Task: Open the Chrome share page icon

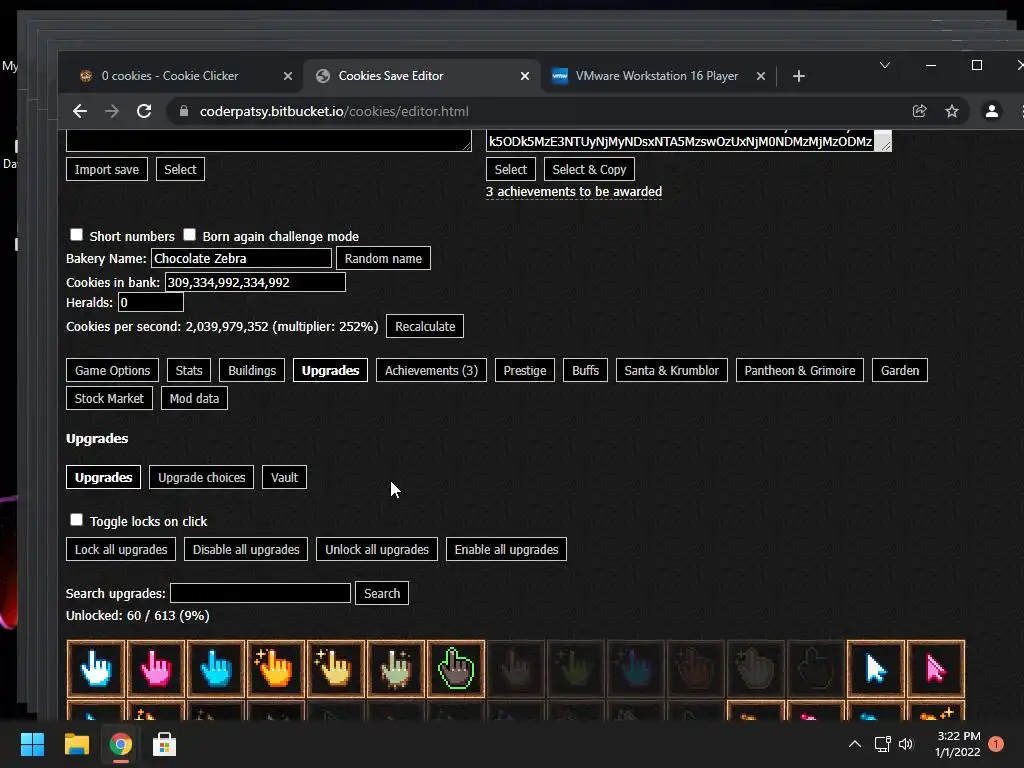Action: tap(920, 111)
